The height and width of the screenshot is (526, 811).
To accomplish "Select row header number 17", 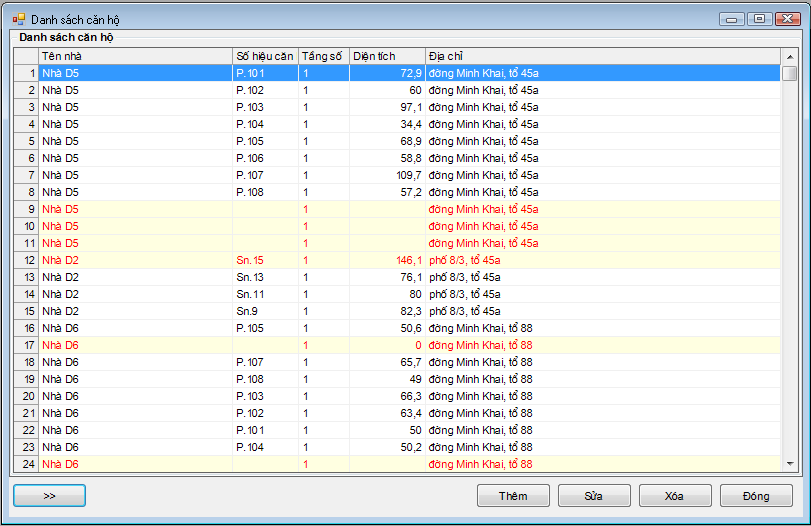I will [x=26, y=345].
